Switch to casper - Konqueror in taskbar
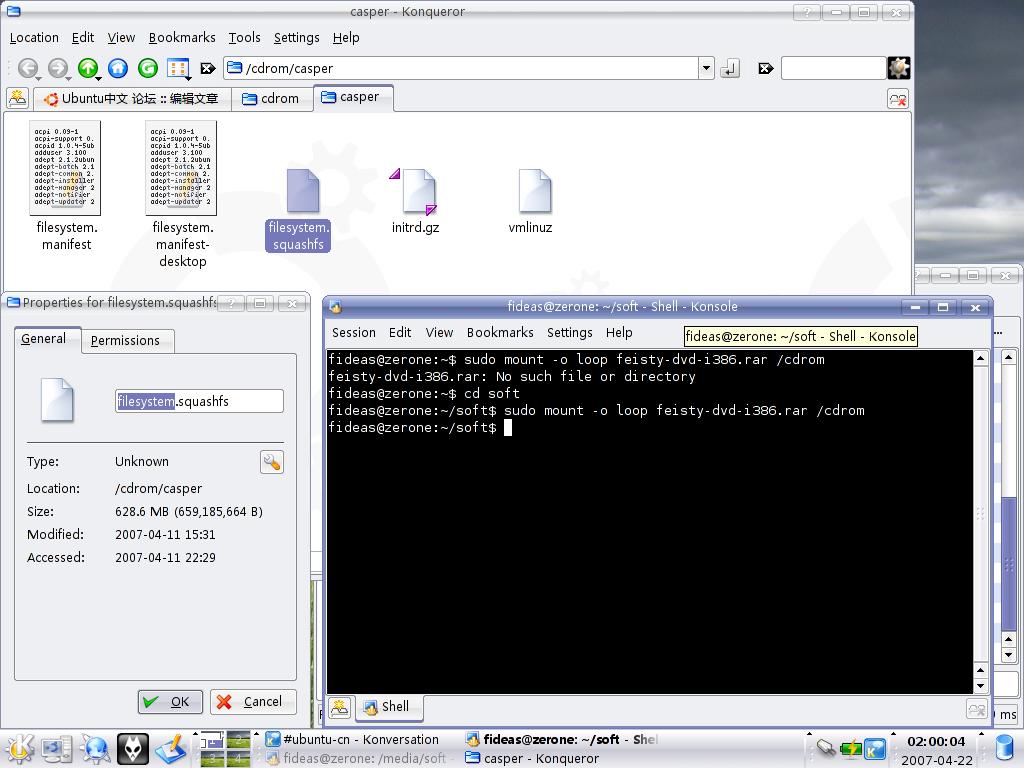 532,759
